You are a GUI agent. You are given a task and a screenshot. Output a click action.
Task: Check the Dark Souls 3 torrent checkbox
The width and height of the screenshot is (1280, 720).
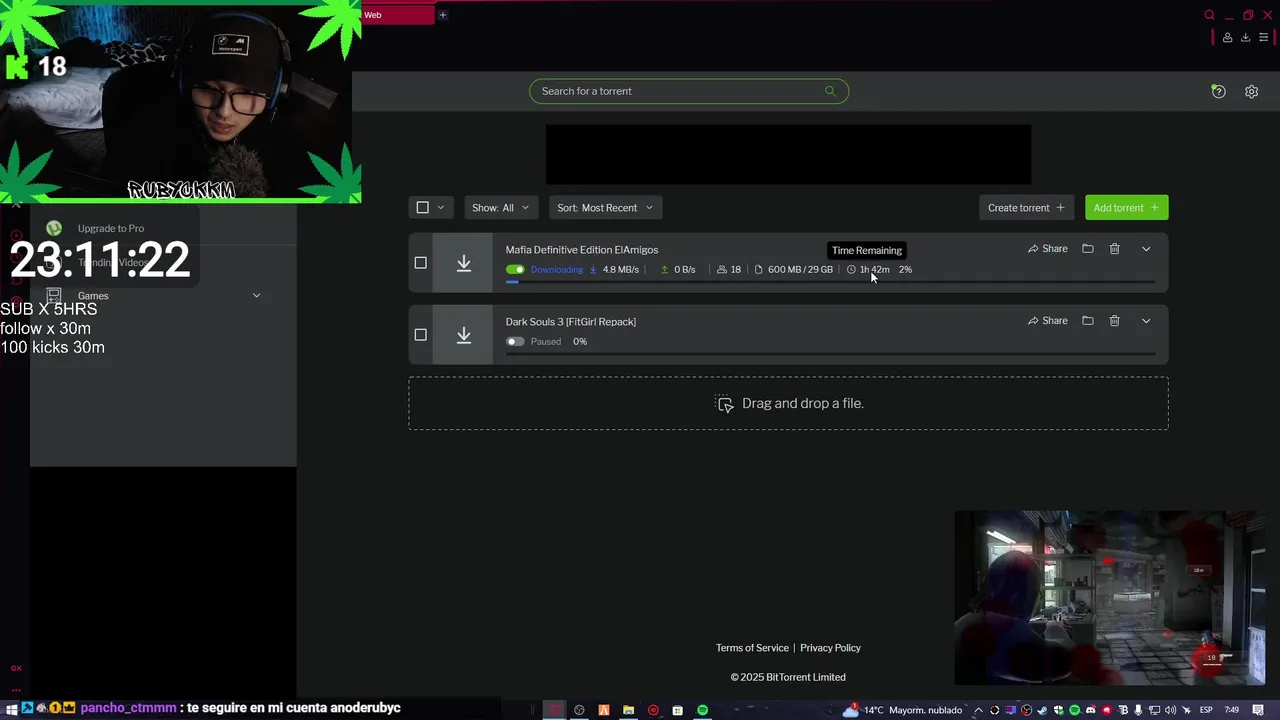420,335
